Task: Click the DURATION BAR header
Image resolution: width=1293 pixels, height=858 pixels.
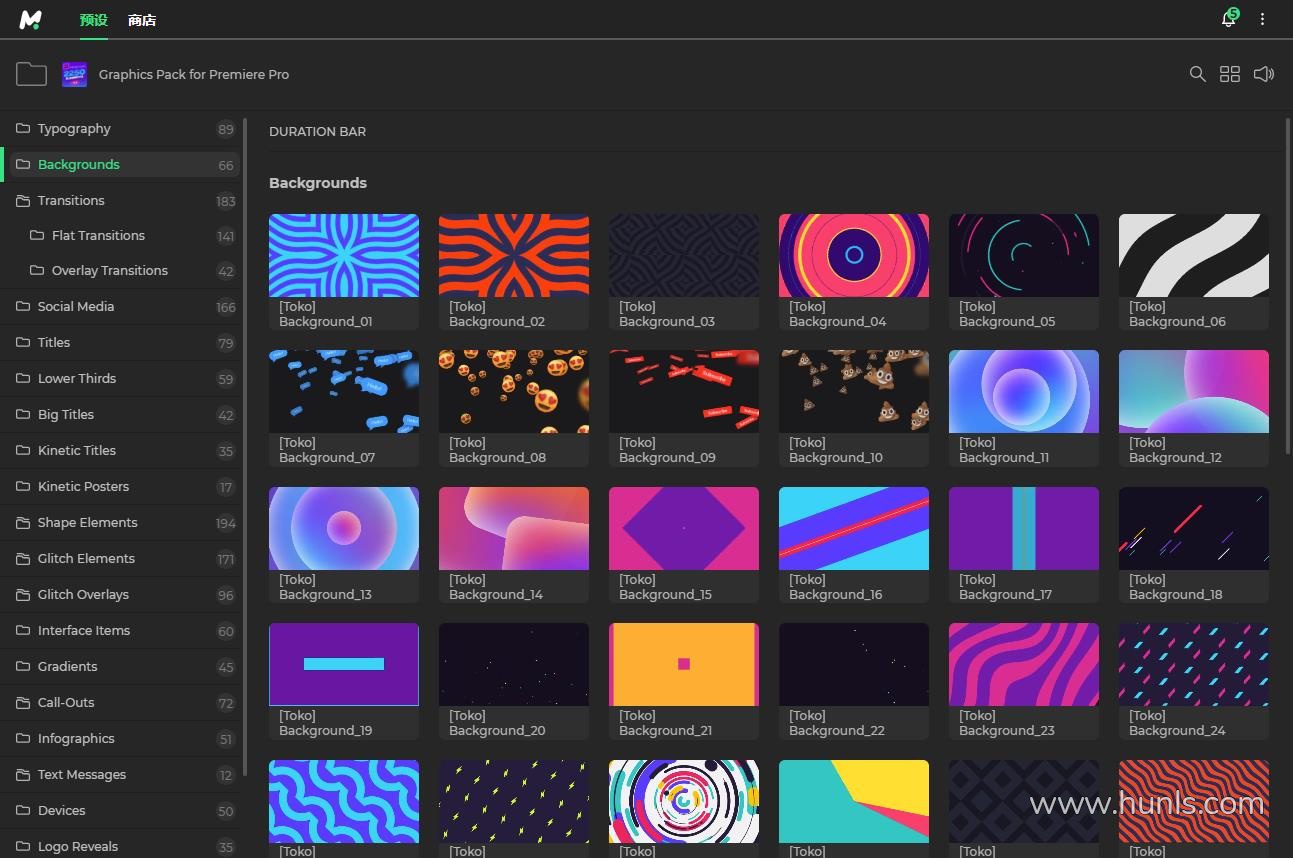Action: [317, 131]
